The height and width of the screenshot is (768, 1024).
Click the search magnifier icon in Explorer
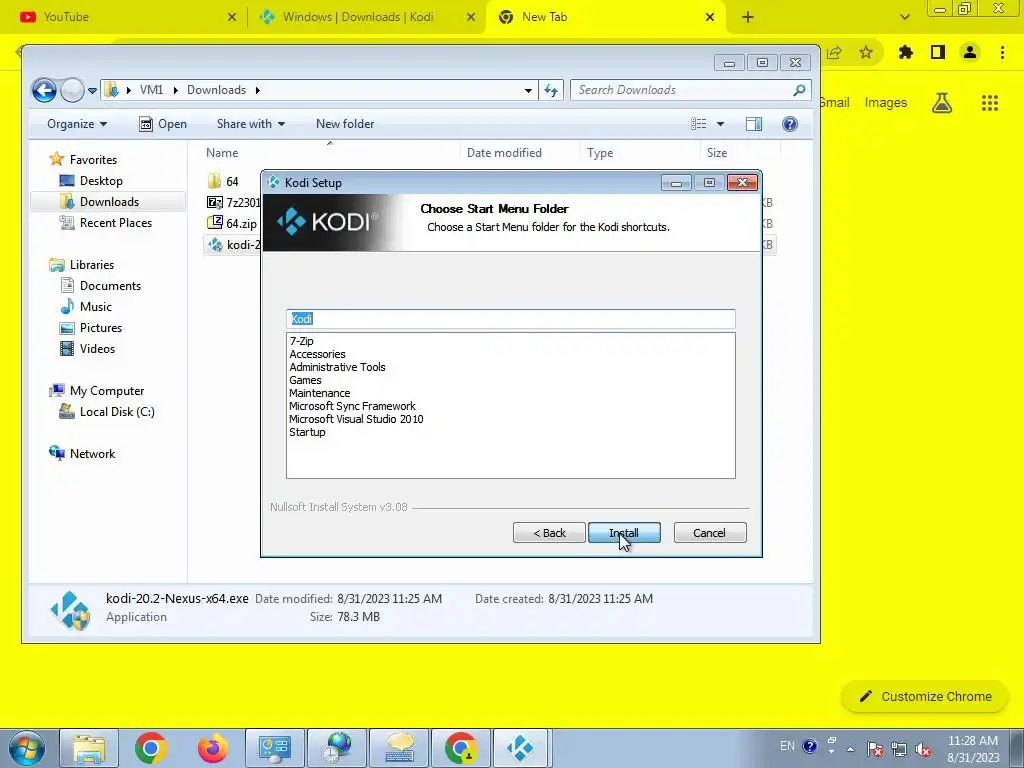(x=799, y=90)
